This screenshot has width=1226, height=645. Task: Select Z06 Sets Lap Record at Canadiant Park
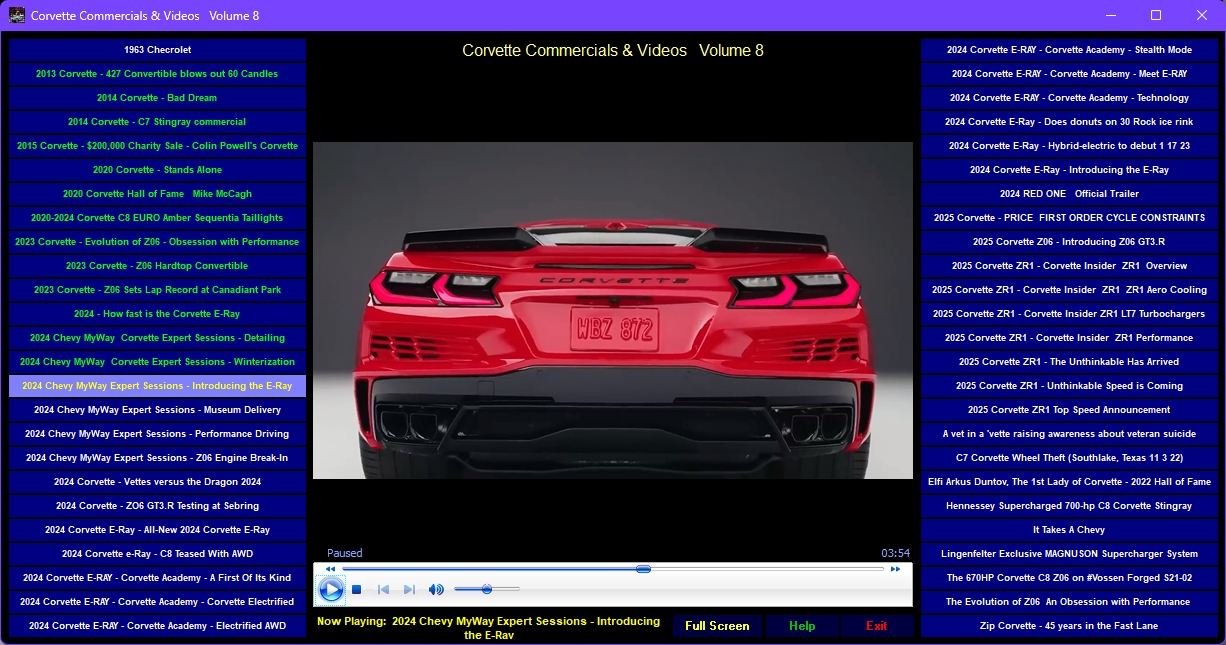click(x=157, y=289)
